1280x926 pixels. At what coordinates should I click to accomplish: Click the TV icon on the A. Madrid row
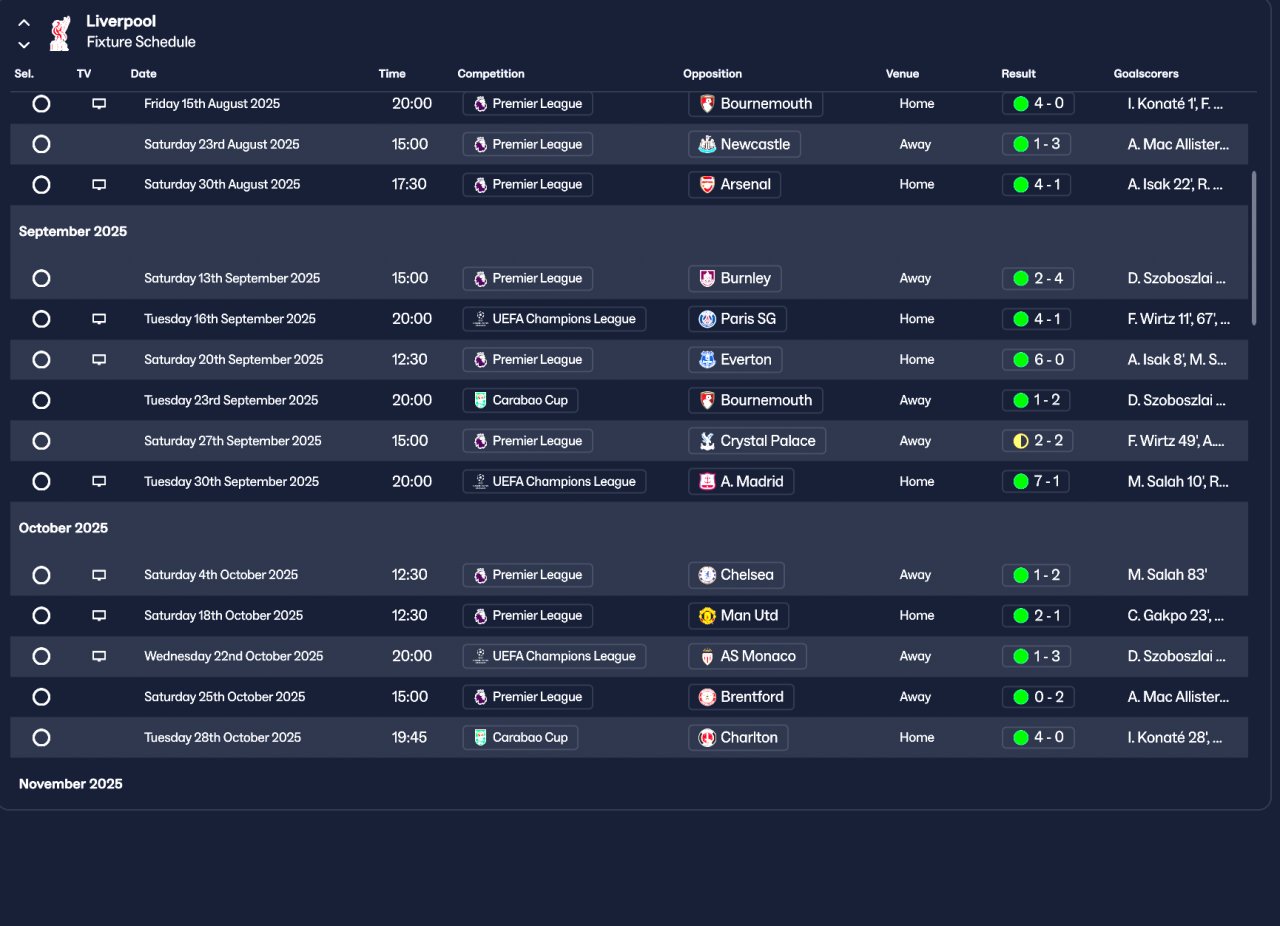point(99,482)
